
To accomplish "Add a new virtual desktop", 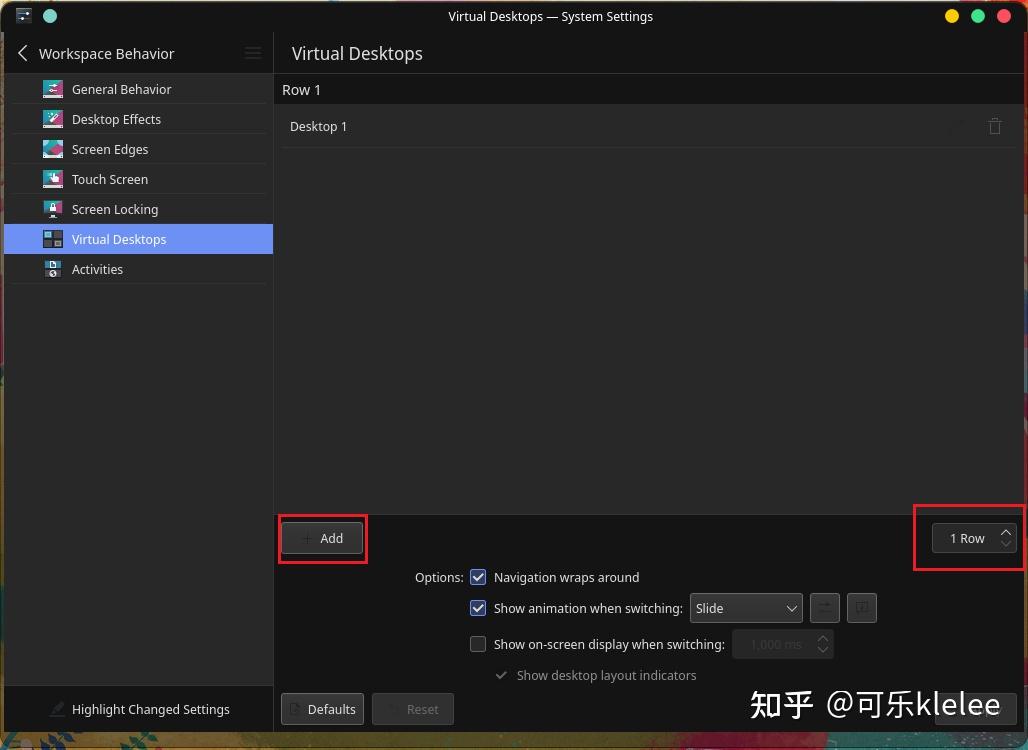I will click(x=322, y=538).
